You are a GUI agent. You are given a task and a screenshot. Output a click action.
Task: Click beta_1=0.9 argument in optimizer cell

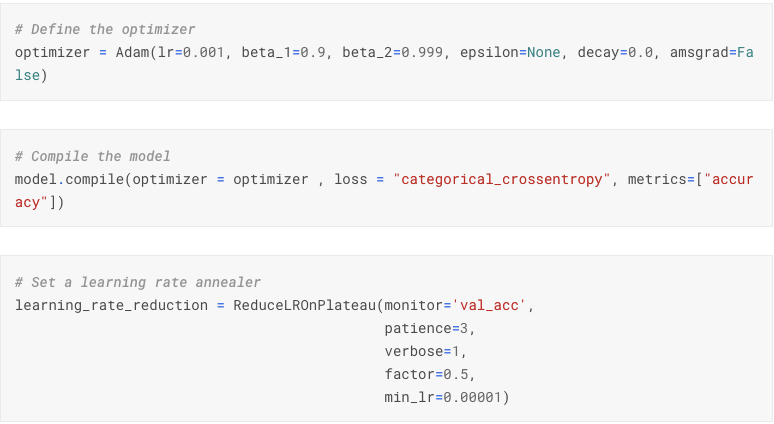point(283,52)
